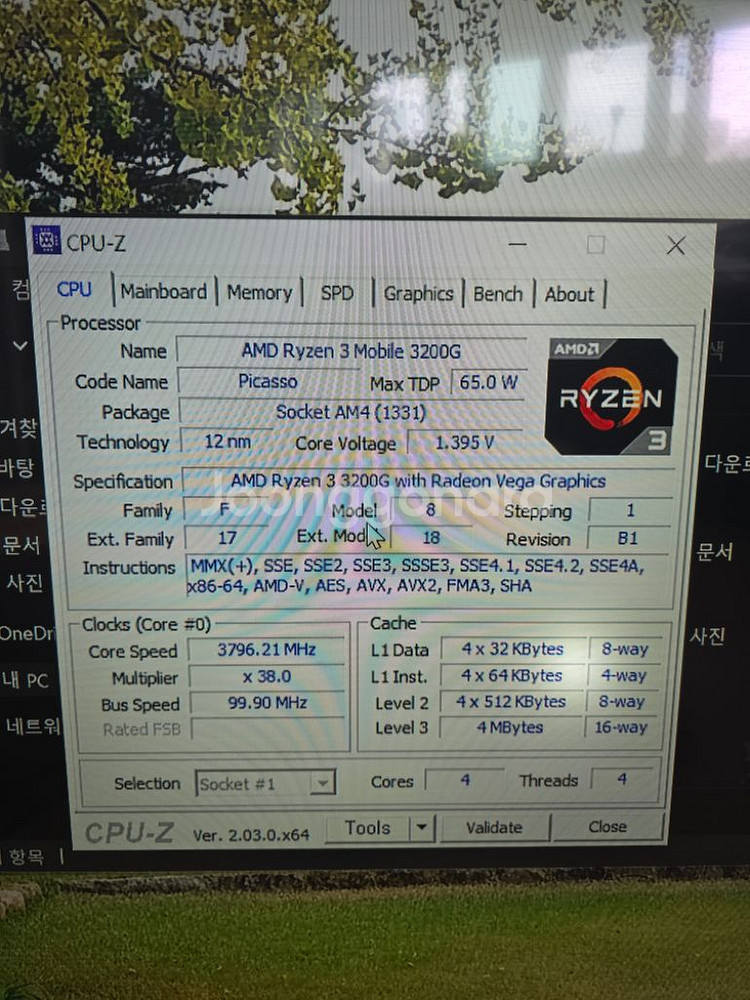The height and width of the screenshot is (1000, 750).
Task: Click the Bus Speed 99.90 MHz value
Action: click(x=267, y=703)
